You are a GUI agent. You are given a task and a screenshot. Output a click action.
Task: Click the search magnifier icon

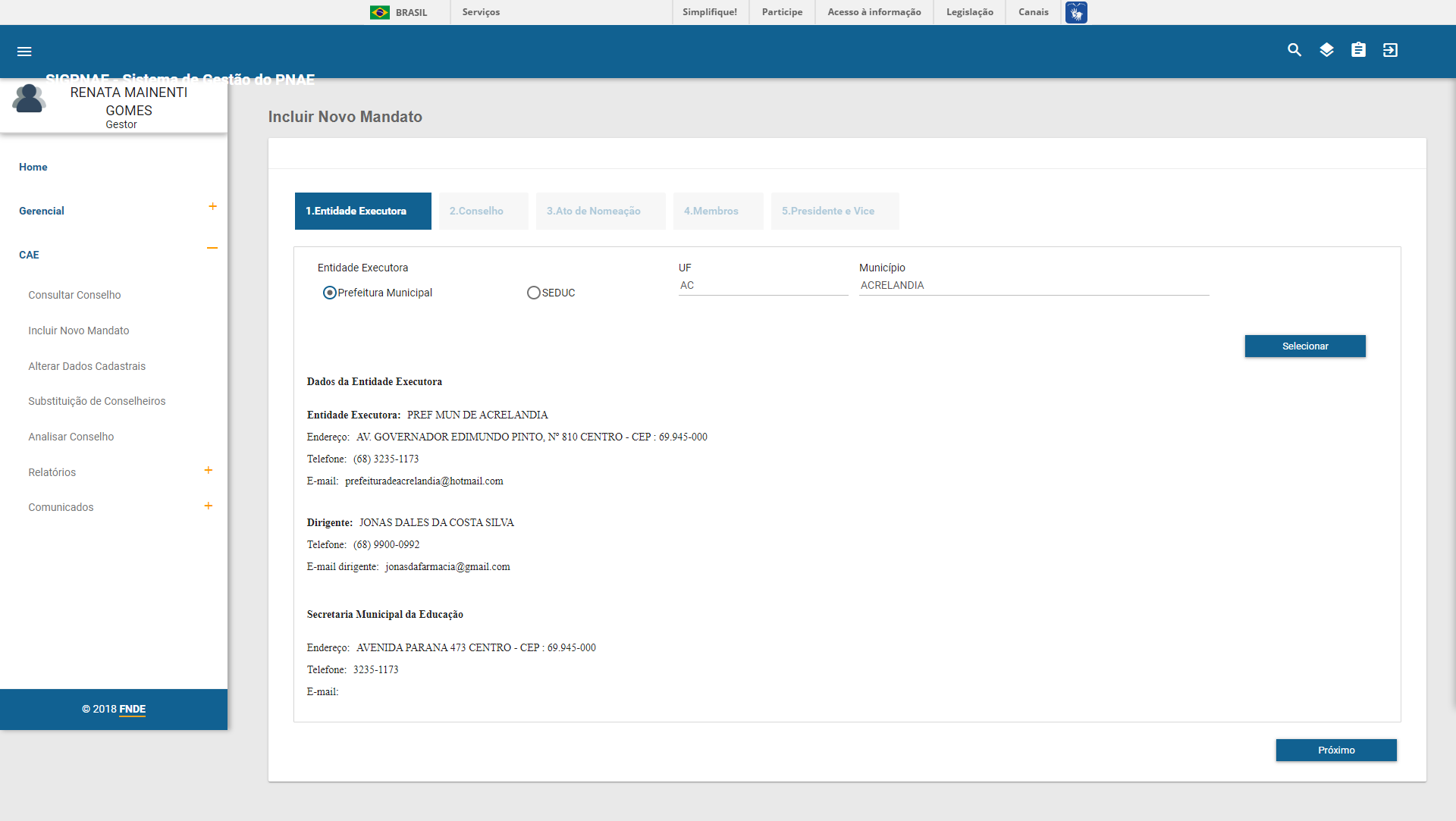pos(1294,50)
